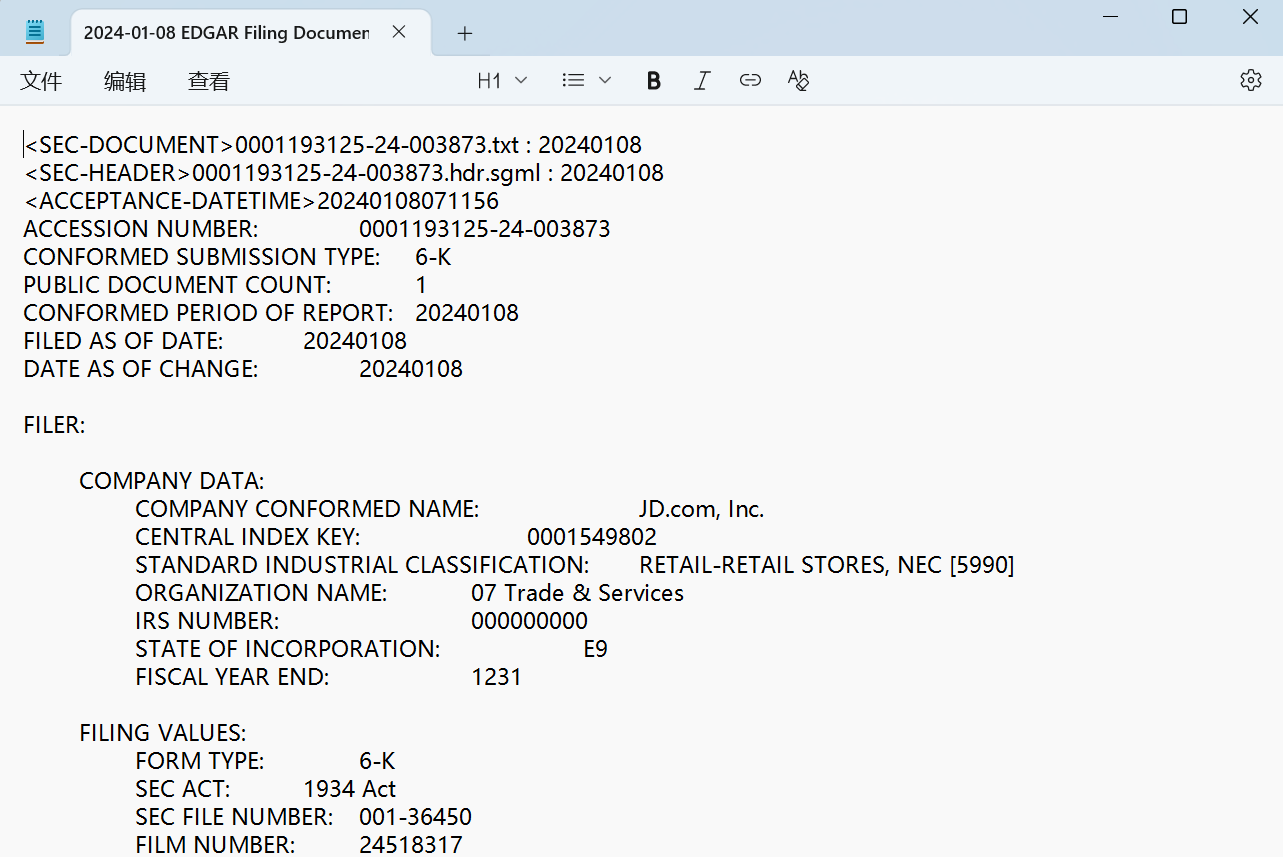Click the 'CENTRAL INDEX KEY:' label

(x=248, y=537)
